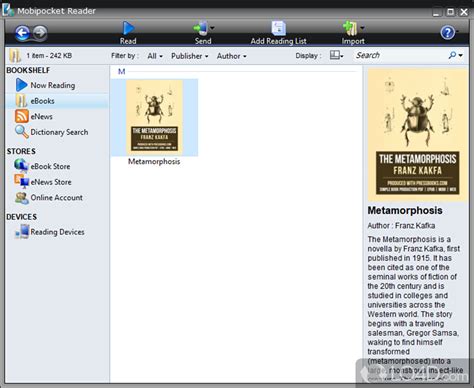Screen dimensions: 474x388
Task: Open the eNews Store link
Action: point(51,182)
